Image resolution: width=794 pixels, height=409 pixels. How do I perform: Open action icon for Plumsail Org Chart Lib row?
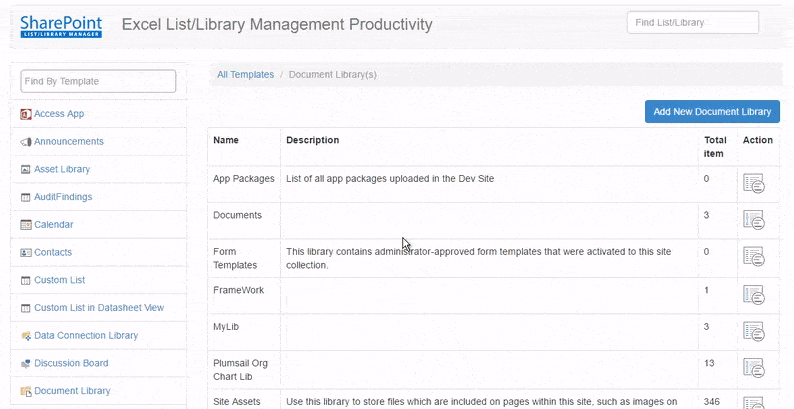(754, 368)
